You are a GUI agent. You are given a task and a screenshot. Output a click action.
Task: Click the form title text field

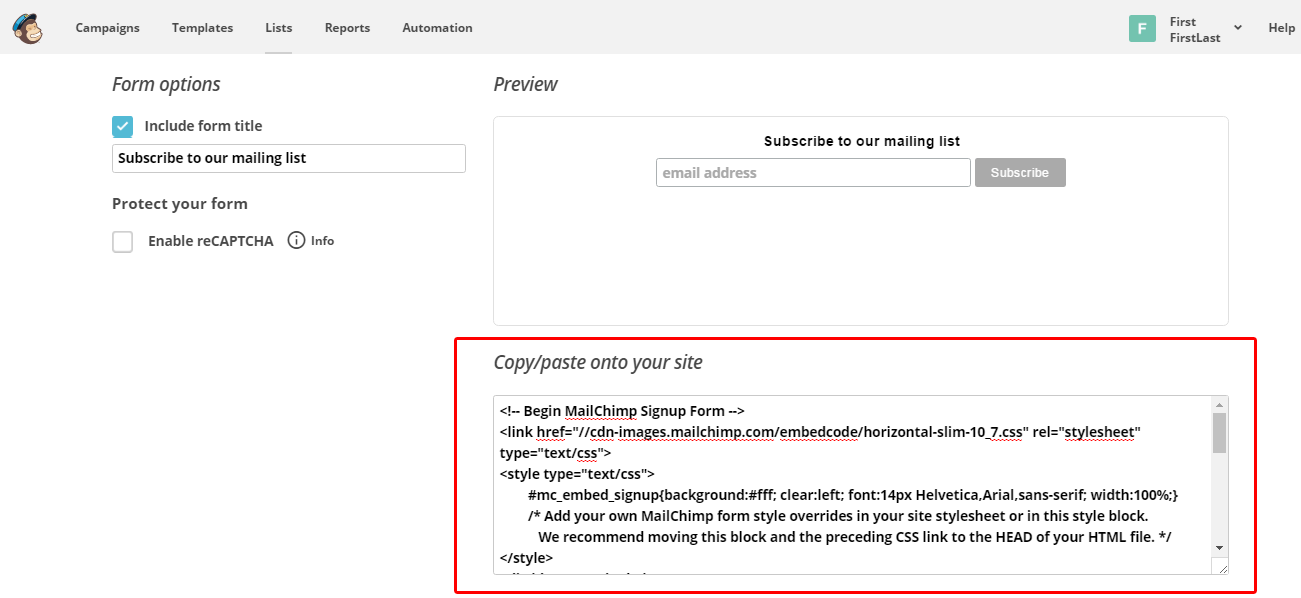[288, 158]
